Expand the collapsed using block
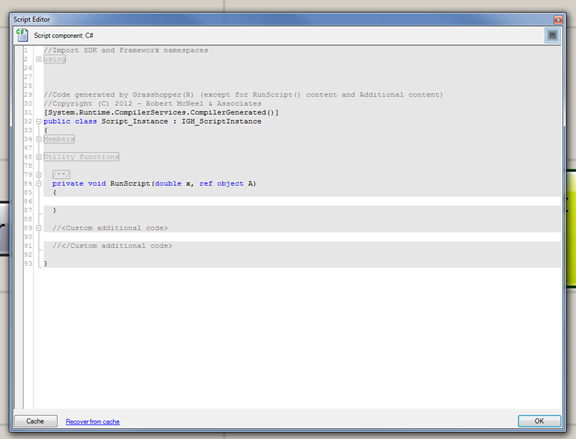This screenshot has height=439, width=576. [x=39, y=59]
